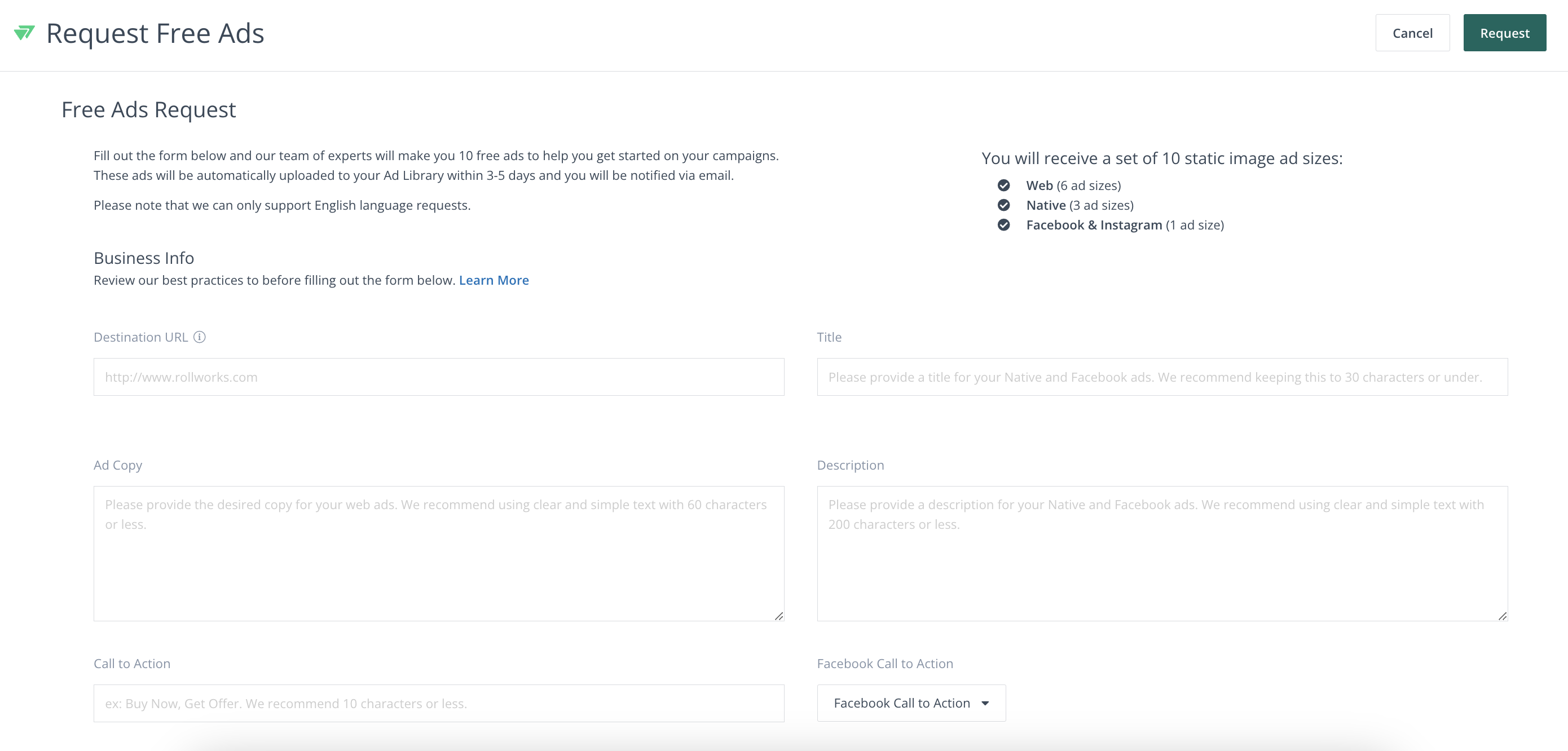Image resolution: width=1568 pixels, height=751 pixels.
Task: Focus the Call to Action input field
Action: [439, 704]
